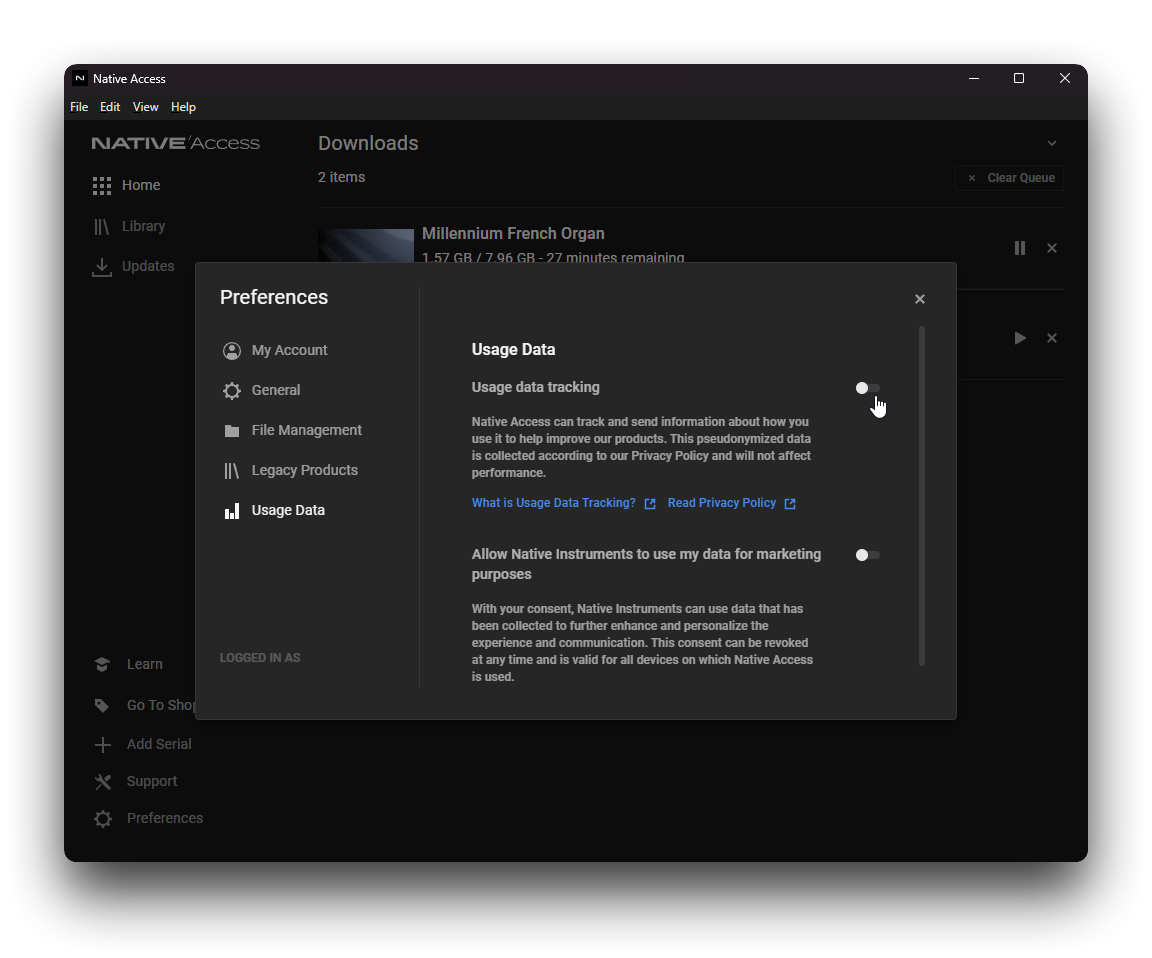1152x958 pixels.
Task: Minimize the Native Access window
Action: point(974,79)
